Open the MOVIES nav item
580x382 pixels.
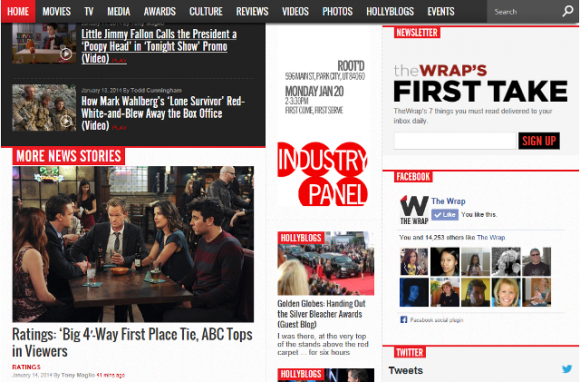coord(56,11)
